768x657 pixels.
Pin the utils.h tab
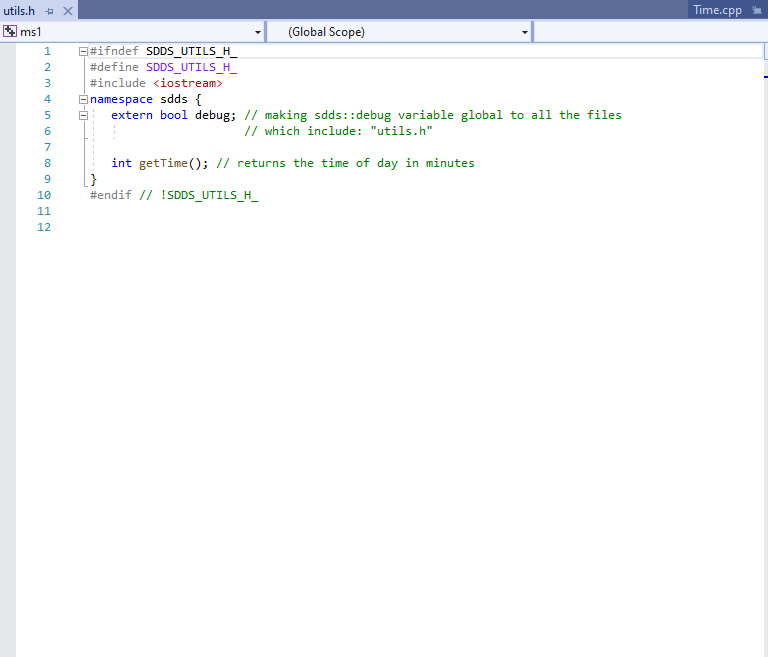pos(49,11)
